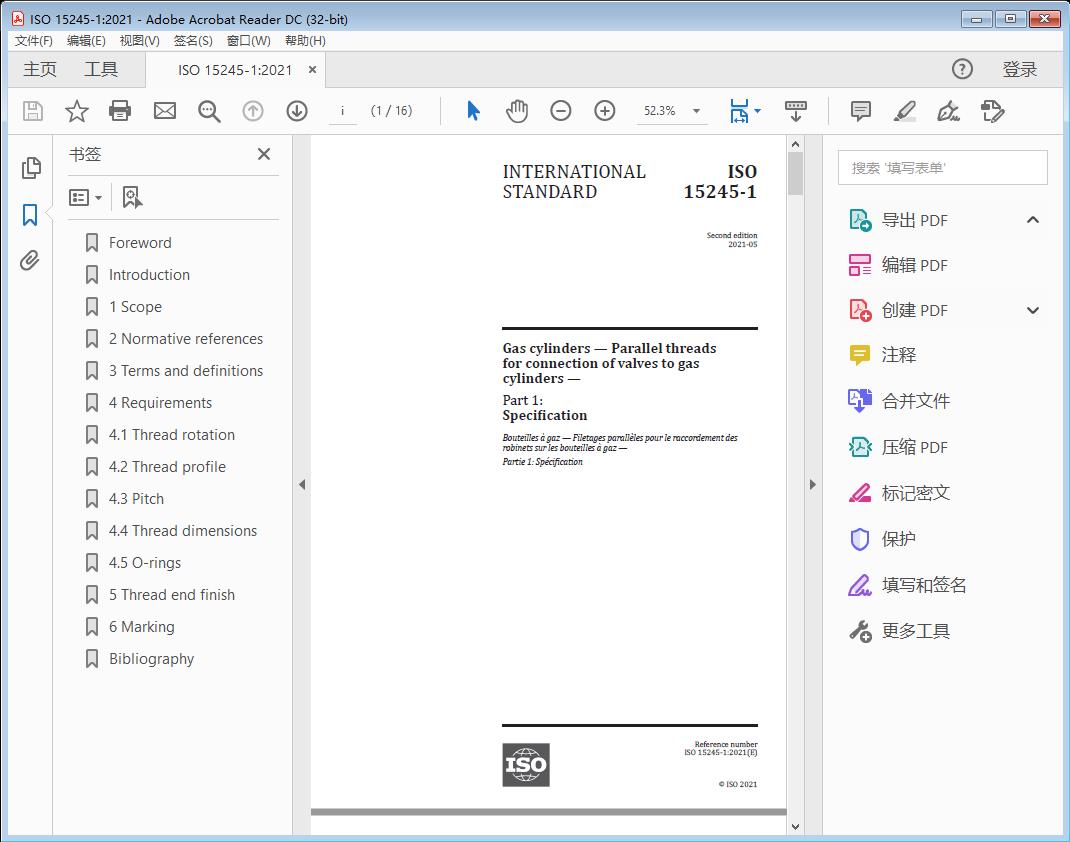Open the 4.4 Thread dimensions bookmark
Viewport: 1070px width, 842px height.
click(x=183, y=531)
